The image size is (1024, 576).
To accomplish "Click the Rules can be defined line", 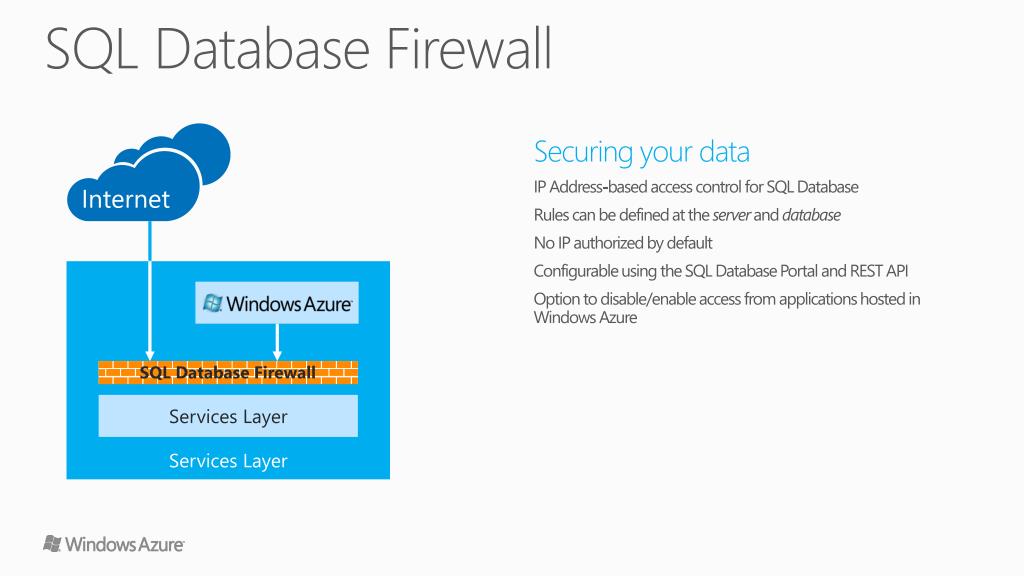I will (x=687, y=216).
